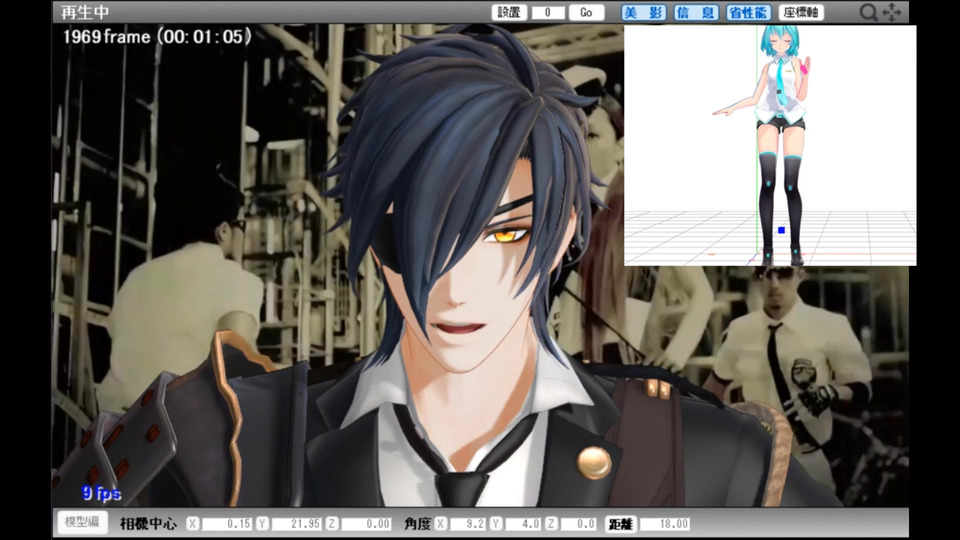Click Y label button before 4.0

click(x=496, y=523)
